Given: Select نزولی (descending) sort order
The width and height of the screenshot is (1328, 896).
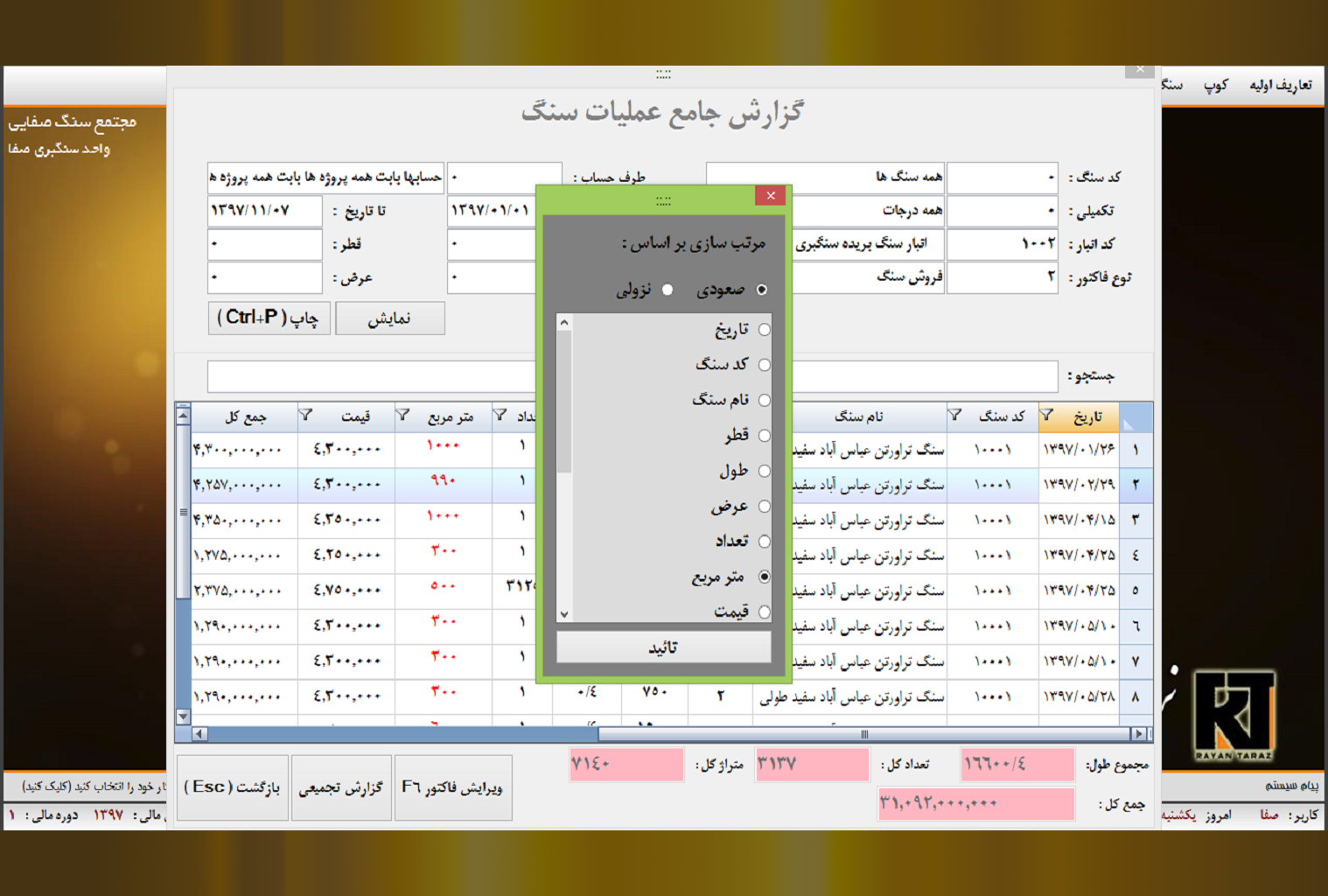Looking at the screenshot, I should pyautogui.click(x=667, y=290).
